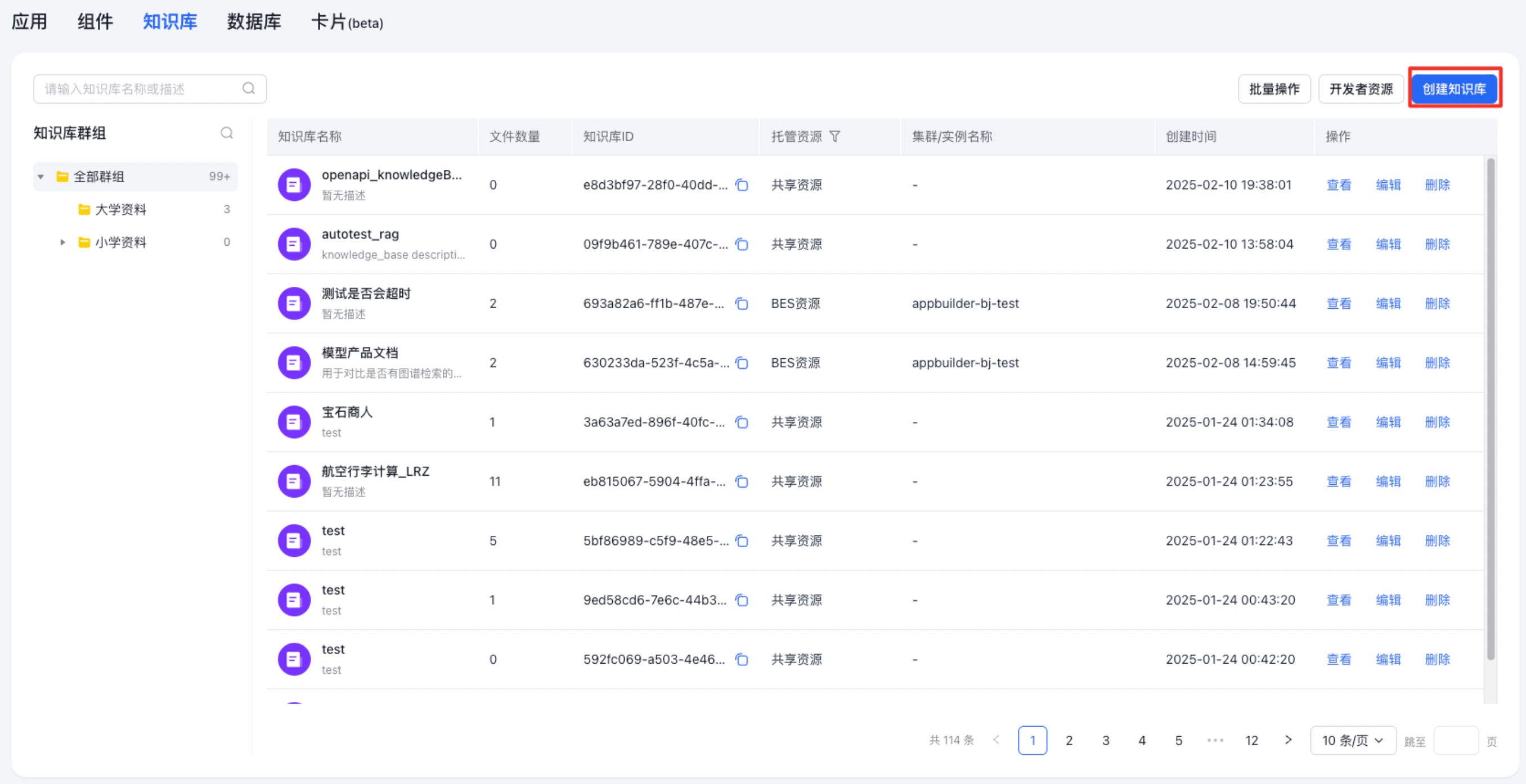
Task: Copy the ID starting with 9ed58cd6
Action: [x=742, y=600]
